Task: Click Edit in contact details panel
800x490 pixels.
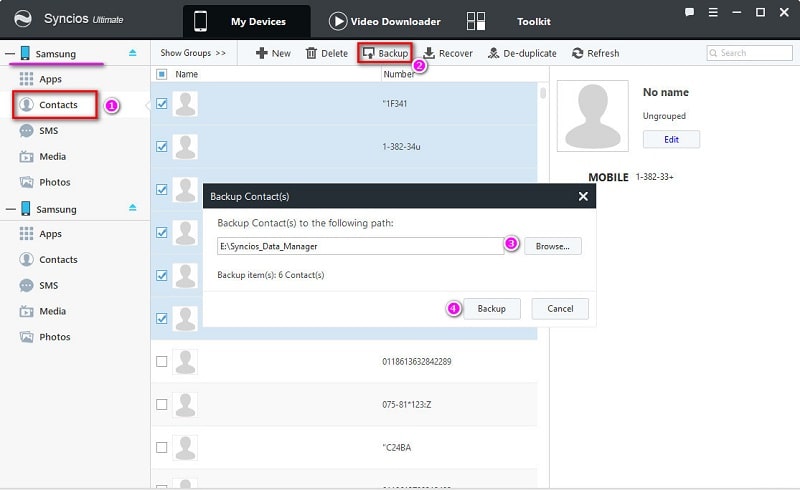Action: (x=671, y=139)
